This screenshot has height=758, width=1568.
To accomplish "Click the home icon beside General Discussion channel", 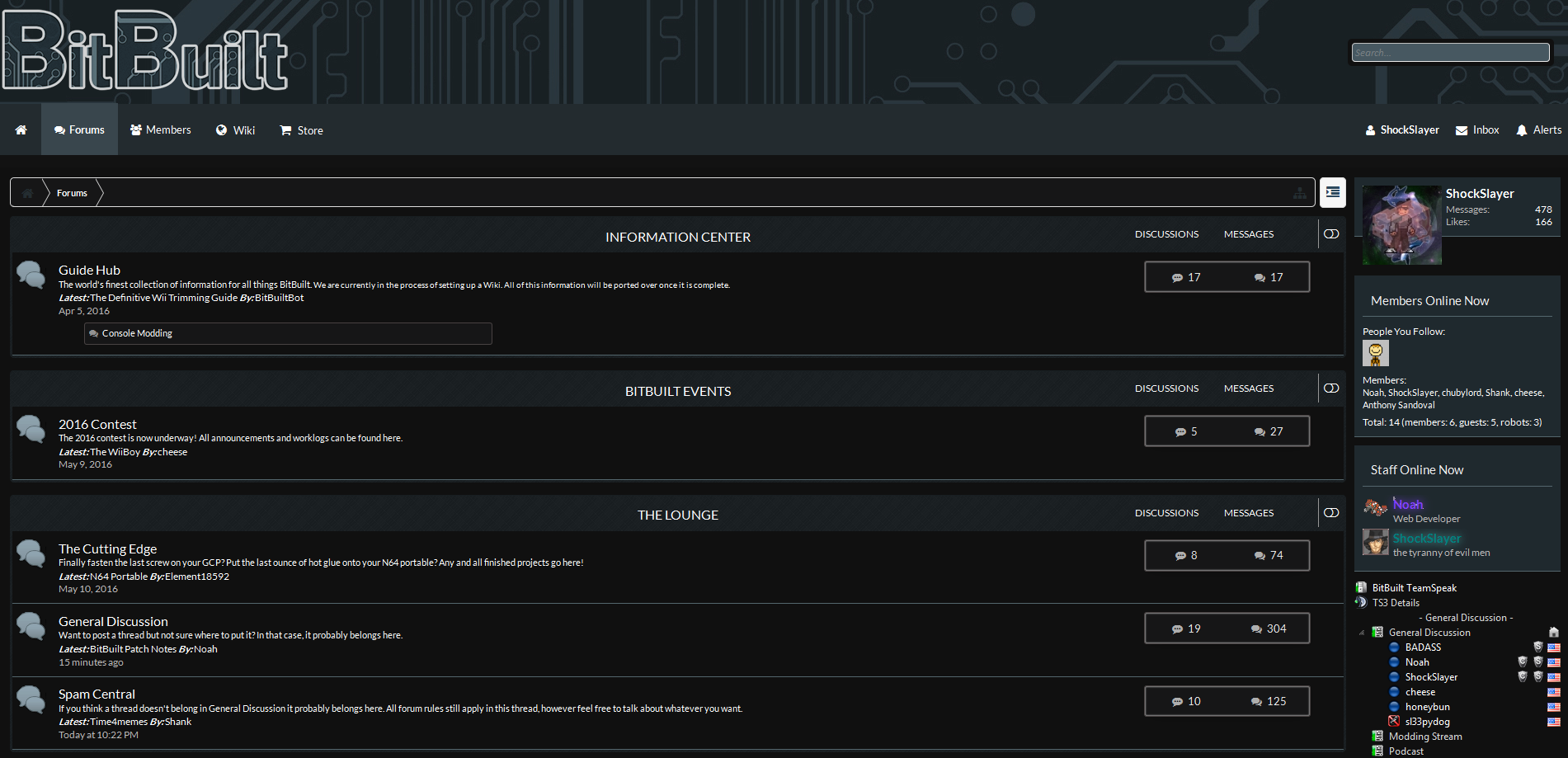I will click(1554, 633).
